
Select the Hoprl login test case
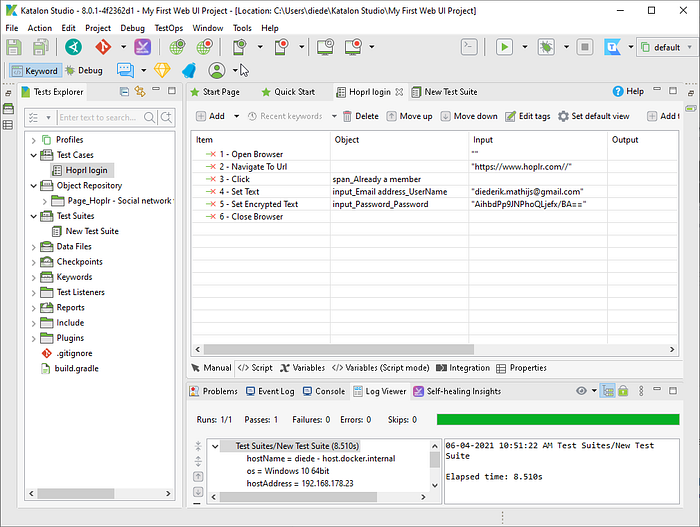coord(82,170)
